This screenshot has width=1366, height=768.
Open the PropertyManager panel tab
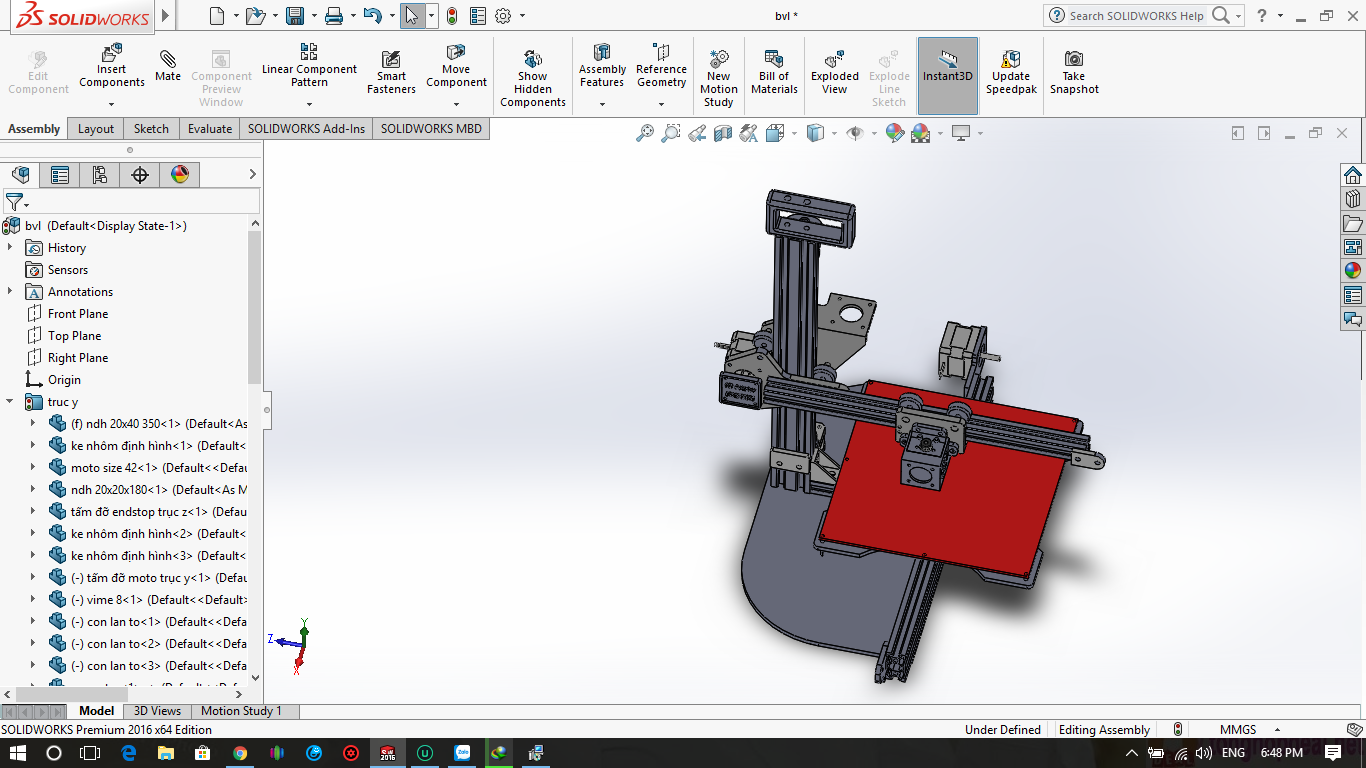(x=60, y=175)
